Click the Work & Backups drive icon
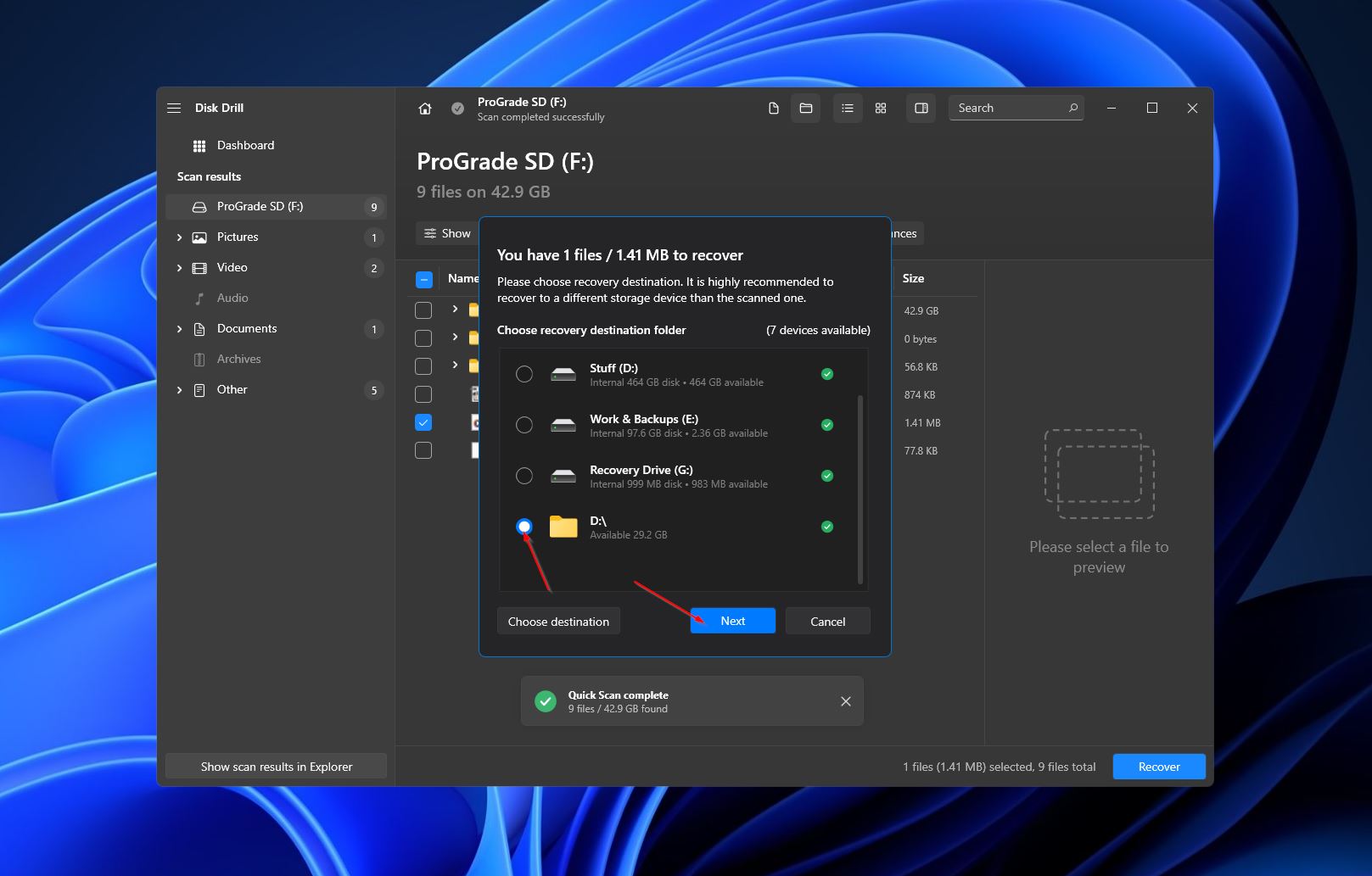 click(x=563, y=425)
